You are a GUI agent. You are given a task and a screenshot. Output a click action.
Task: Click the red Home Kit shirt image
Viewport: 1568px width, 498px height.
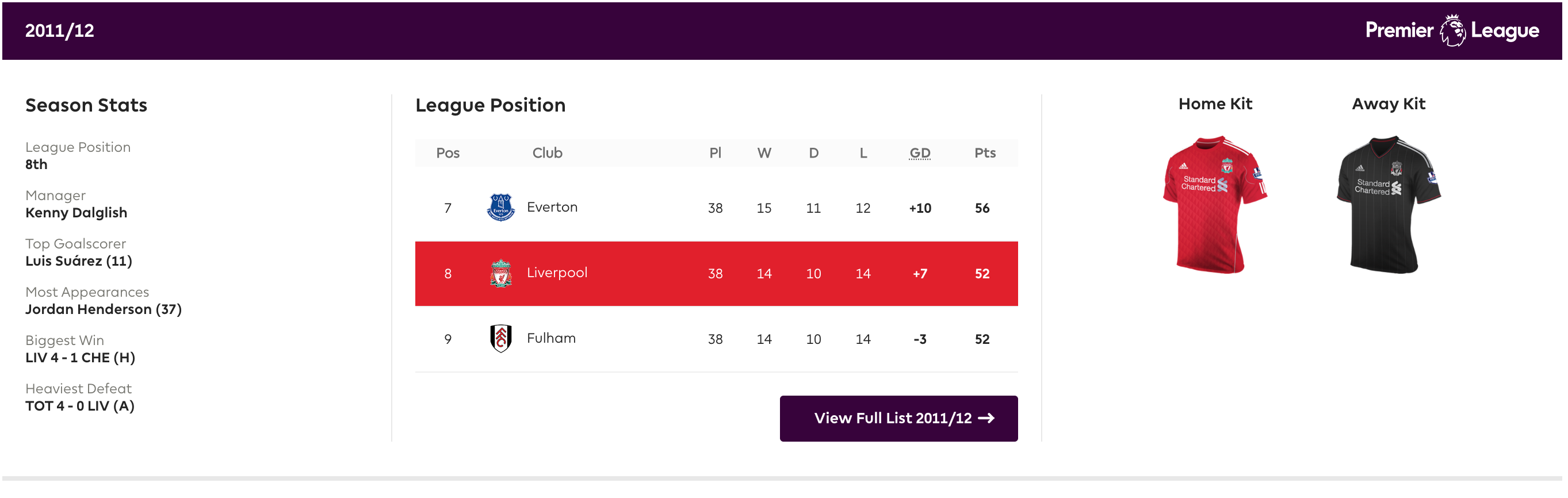1214,204
